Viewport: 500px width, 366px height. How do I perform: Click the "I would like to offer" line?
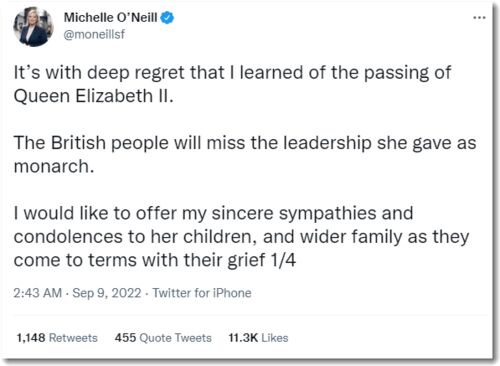tap(213, 213)
